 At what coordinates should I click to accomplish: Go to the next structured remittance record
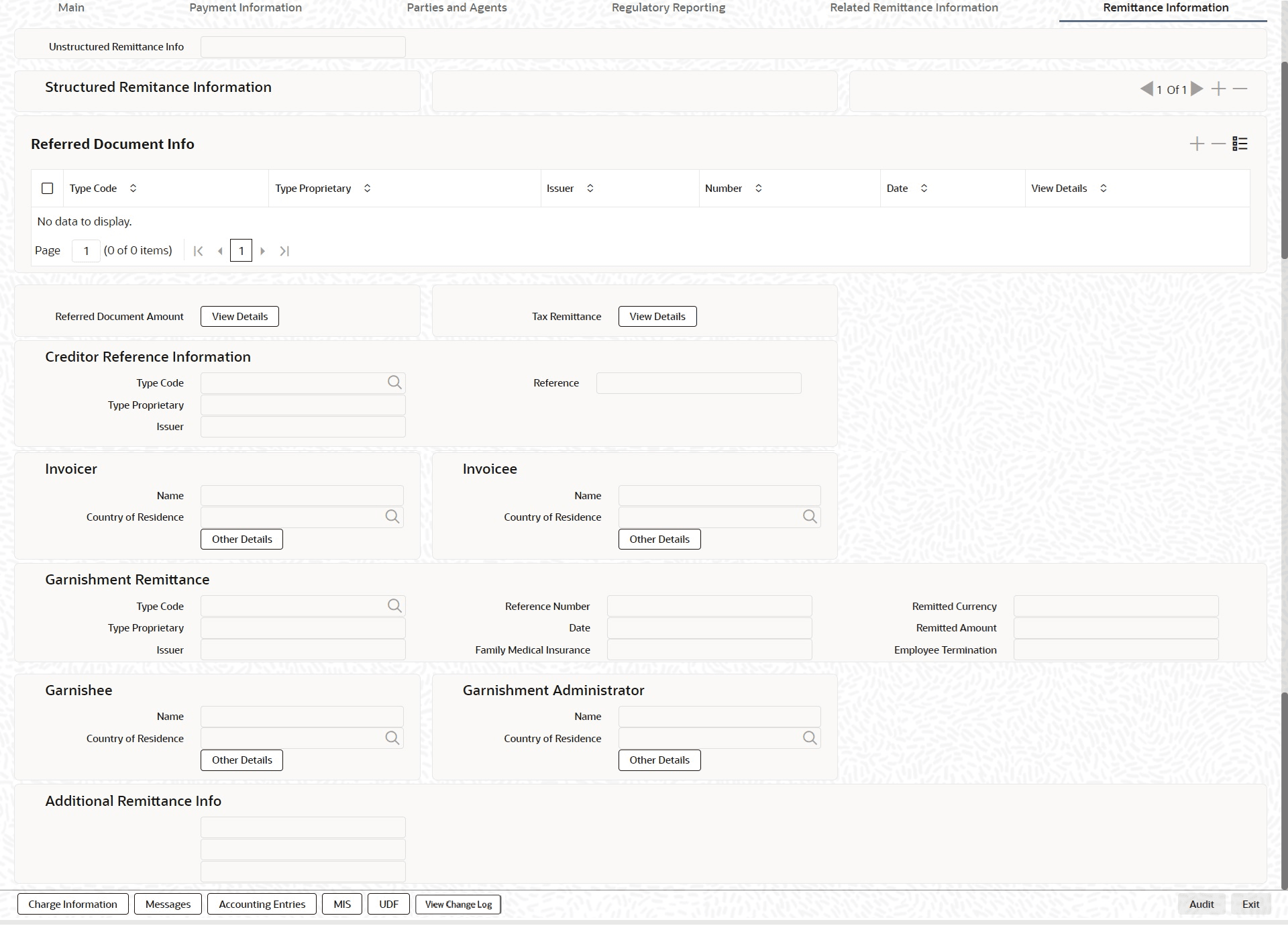pos(1197,89)
